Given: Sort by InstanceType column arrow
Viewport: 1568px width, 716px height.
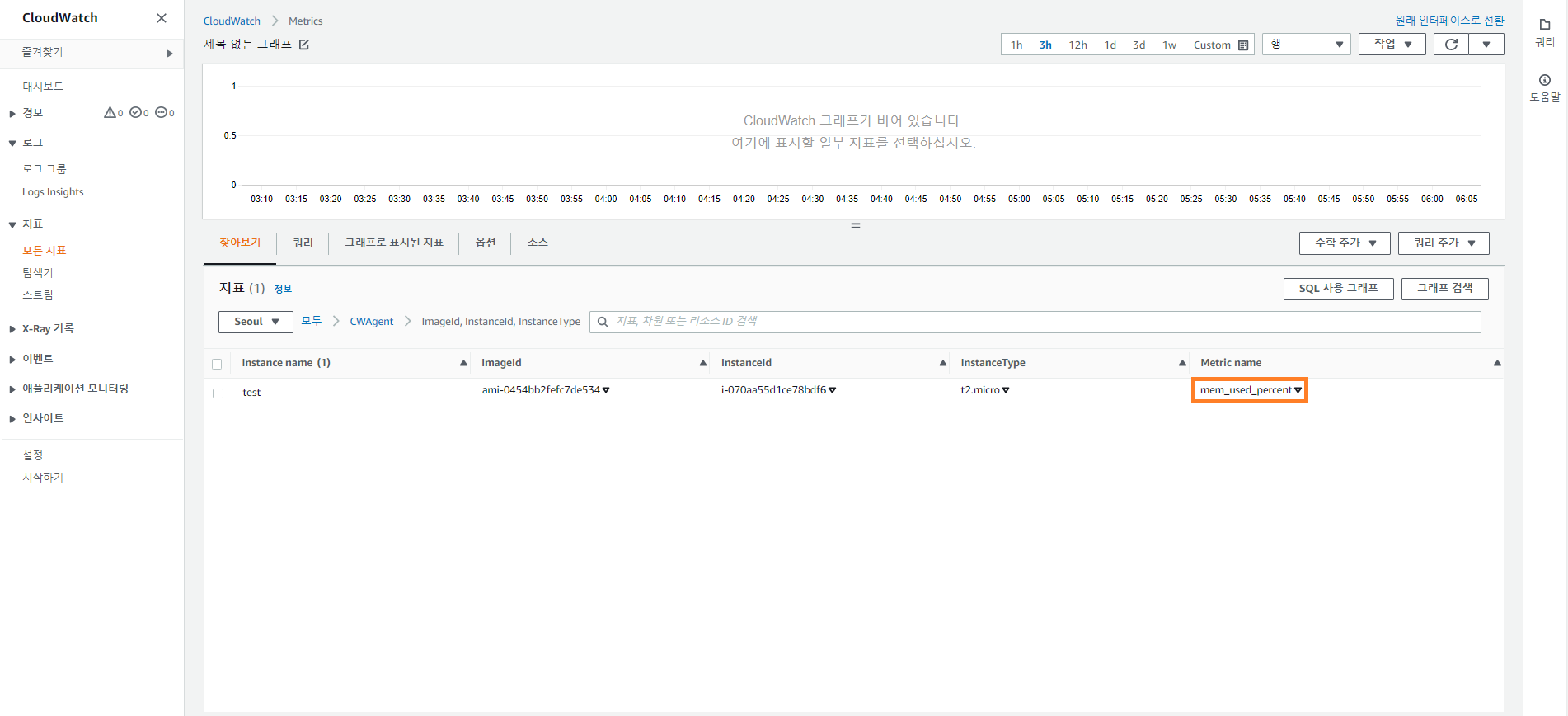Looking at the screenshot, I should coord(1182,363).
